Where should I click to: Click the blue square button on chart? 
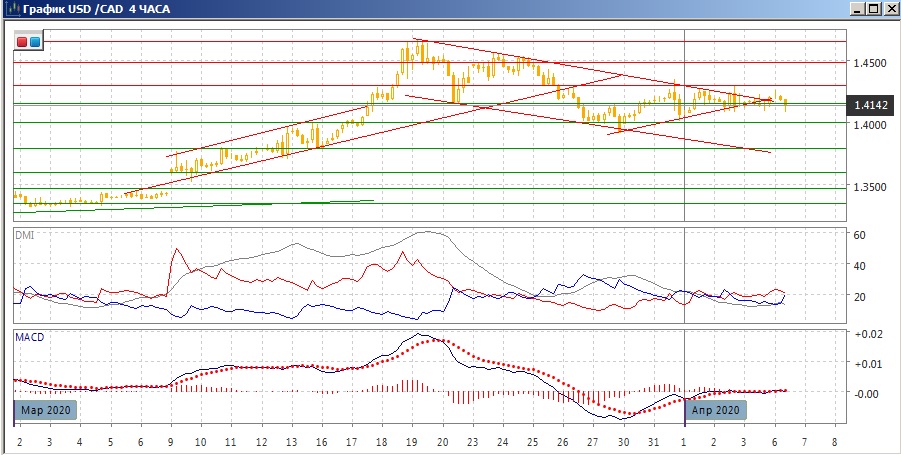coord(35,42)
